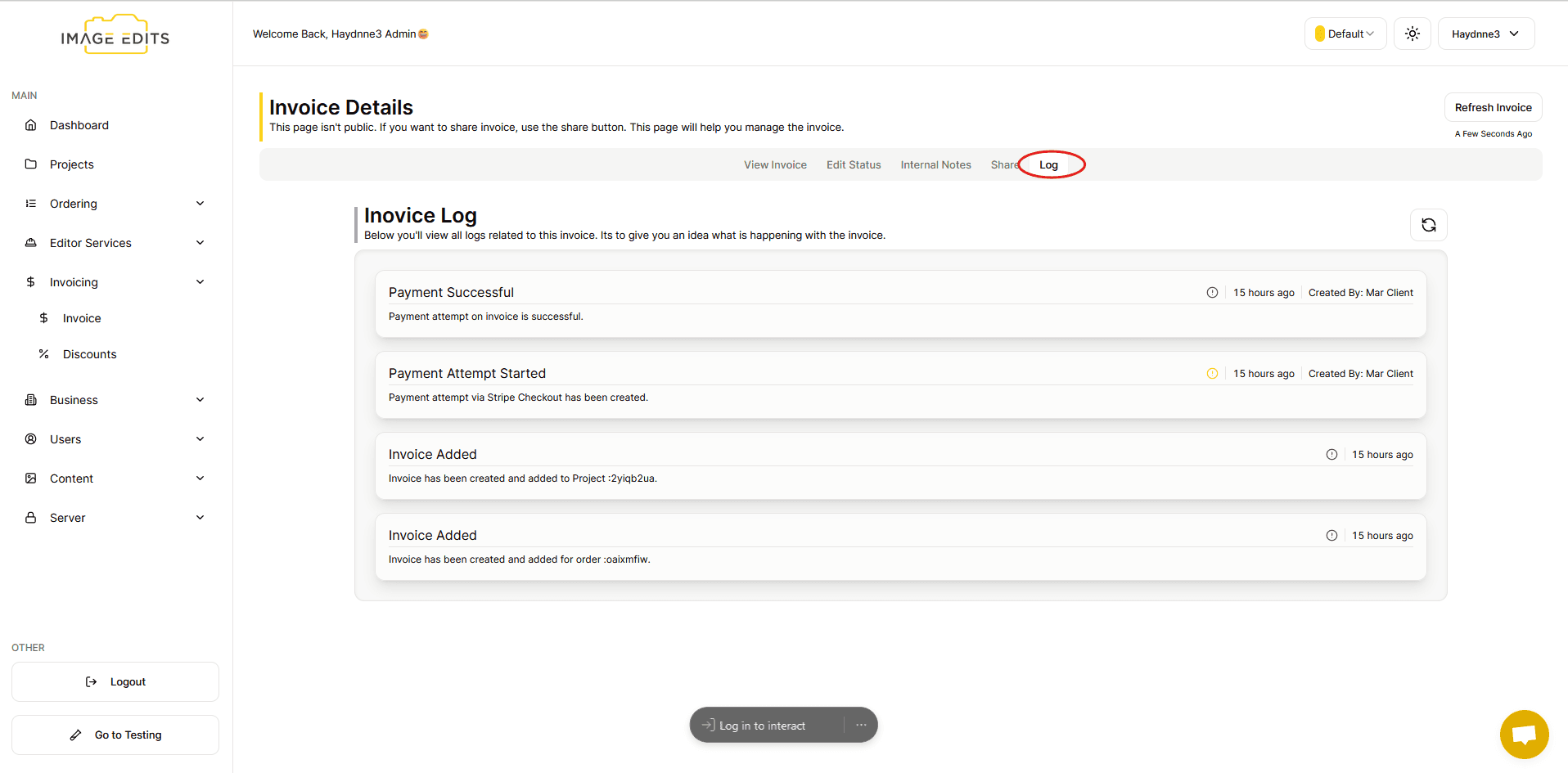
Task: Click the three-dots icon in login bar
Action: click(x=861, y=726)
